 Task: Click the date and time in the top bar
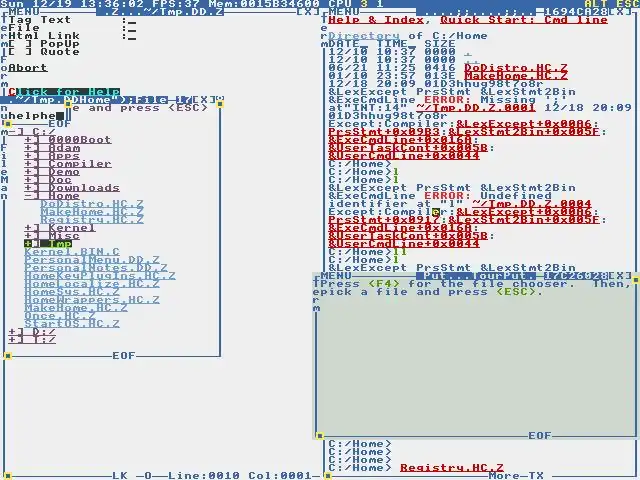(x=72, y=4)
